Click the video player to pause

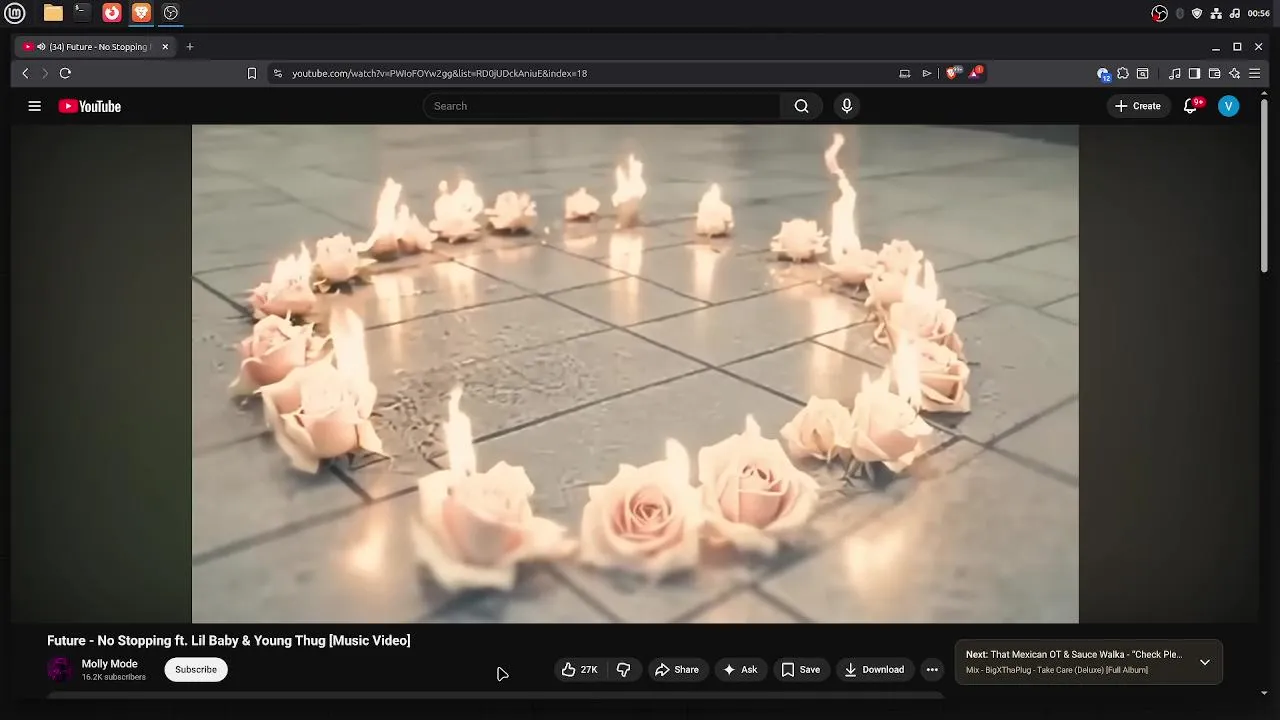(635, 374)
